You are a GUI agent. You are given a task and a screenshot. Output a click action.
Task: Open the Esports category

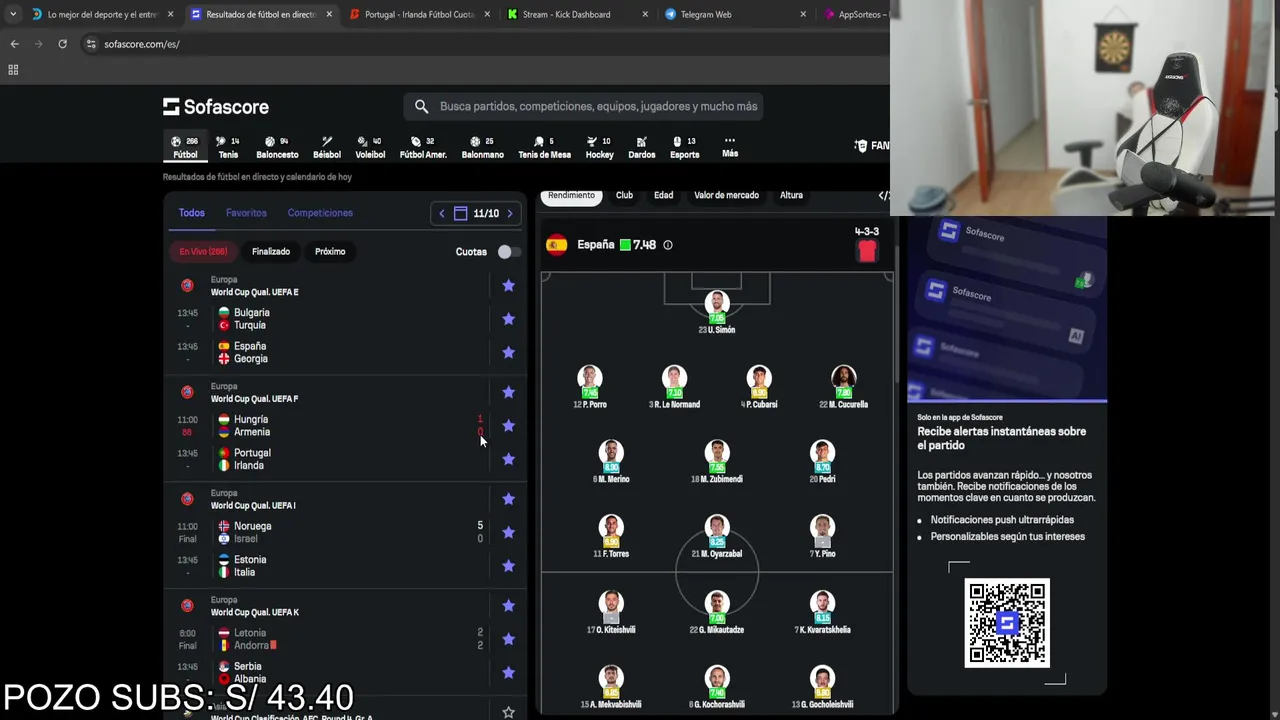685,147
